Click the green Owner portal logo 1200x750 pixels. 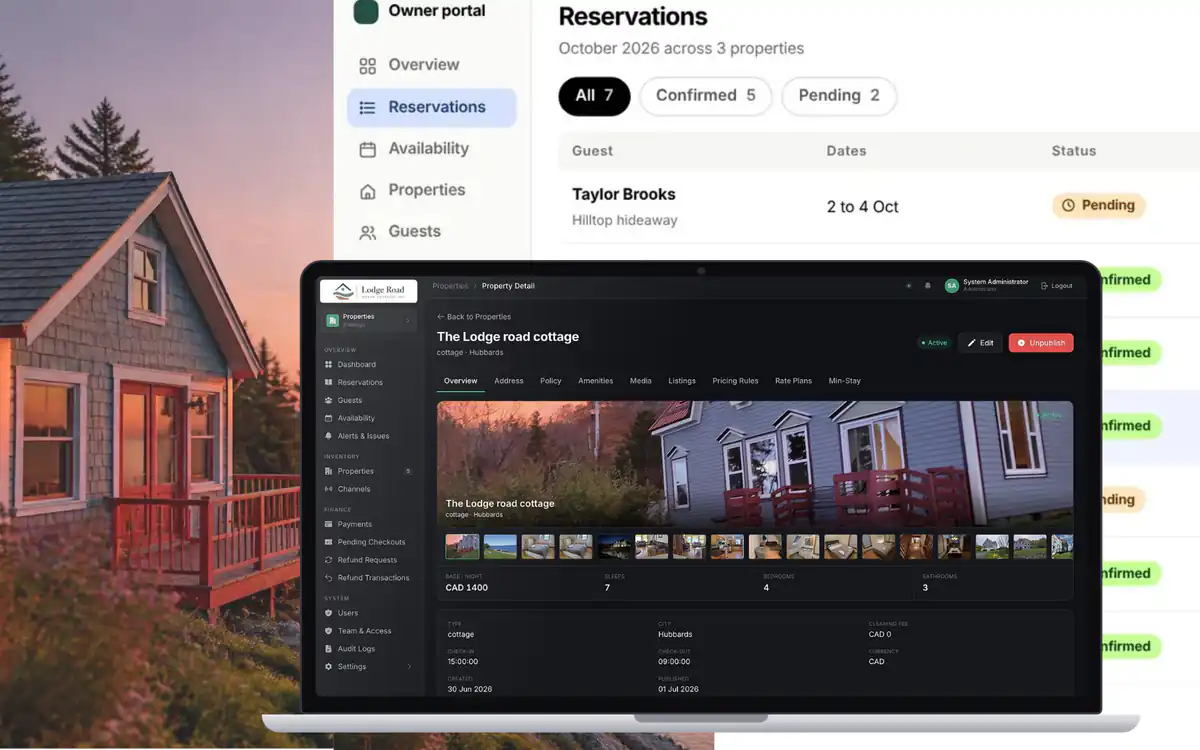[x=366, y=12]
